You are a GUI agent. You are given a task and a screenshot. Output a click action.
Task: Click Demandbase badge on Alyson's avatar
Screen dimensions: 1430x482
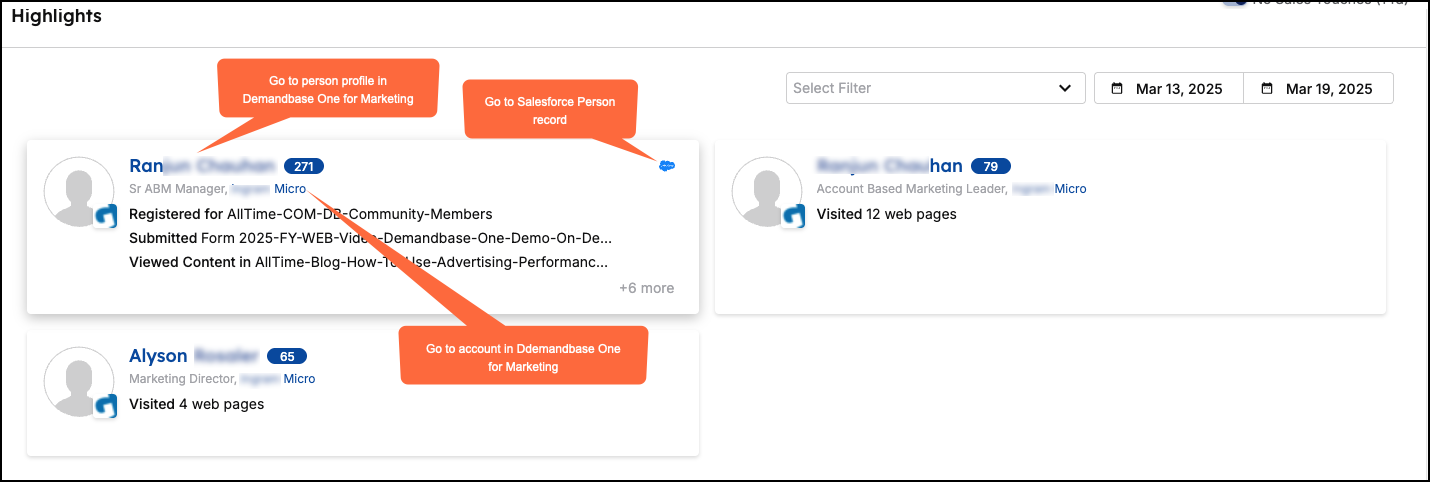click(106, 407)
